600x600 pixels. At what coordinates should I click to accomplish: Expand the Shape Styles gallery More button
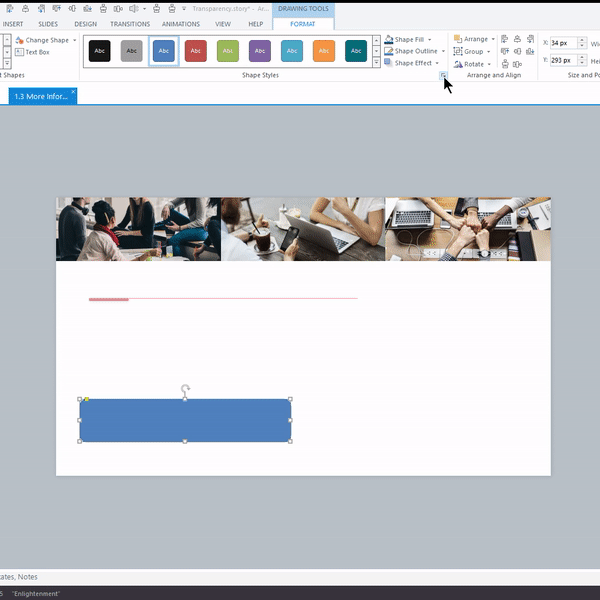pos(377,62)
